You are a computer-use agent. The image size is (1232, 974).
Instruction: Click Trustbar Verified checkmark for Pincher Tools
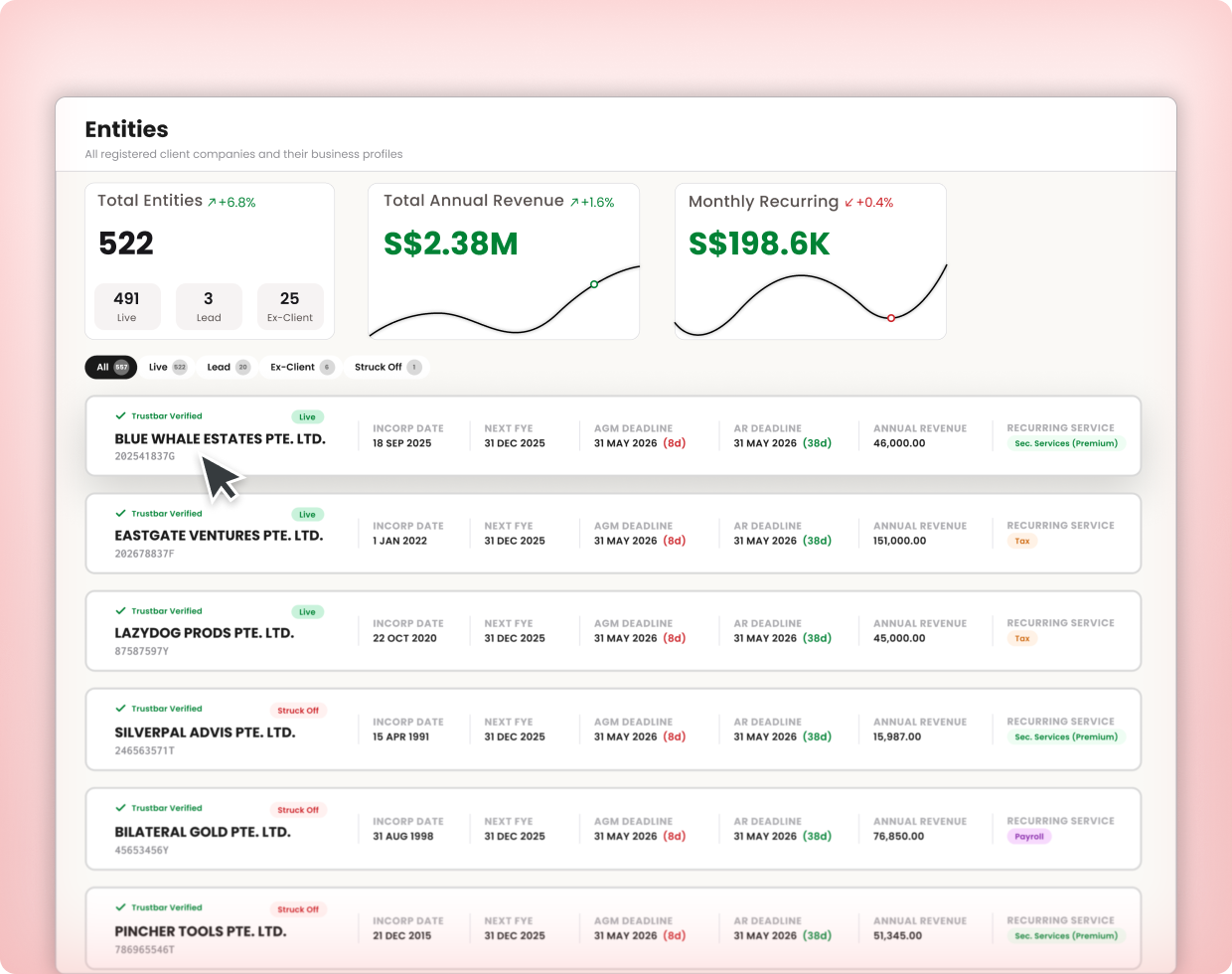(120, 907)
